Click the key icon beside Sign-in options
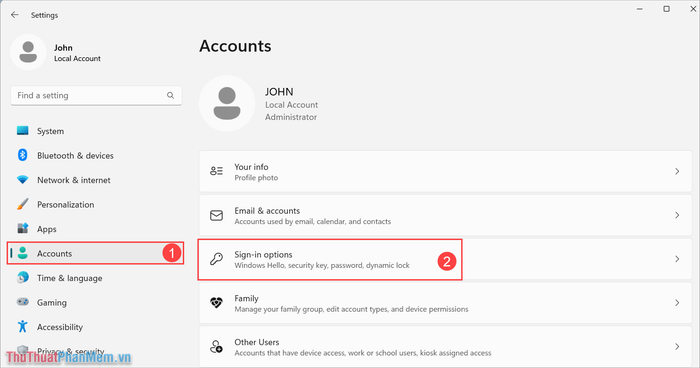The image size is (700, 368). pyautogui.click(x=217, y=259)
